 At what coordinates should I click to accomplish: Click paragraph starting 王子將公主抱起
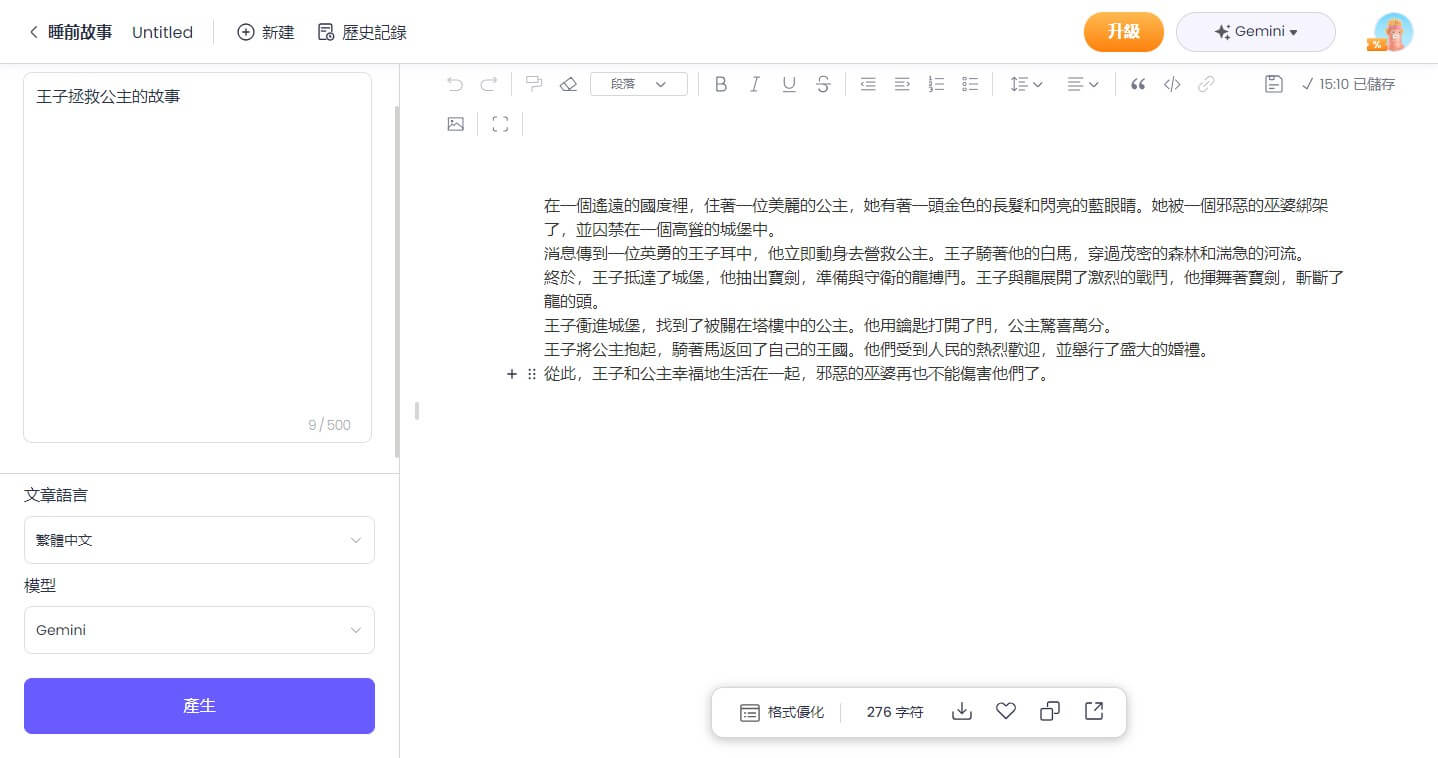[878, 350]
